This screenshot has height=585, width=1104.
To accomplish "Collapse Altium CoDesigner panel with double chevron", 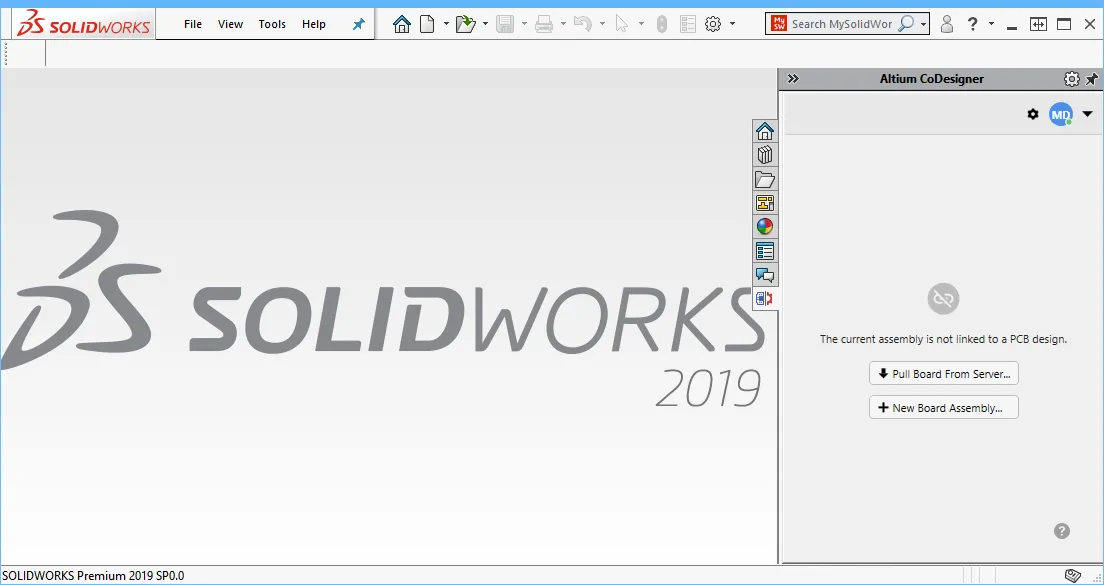I will click(x=794, y=79).
